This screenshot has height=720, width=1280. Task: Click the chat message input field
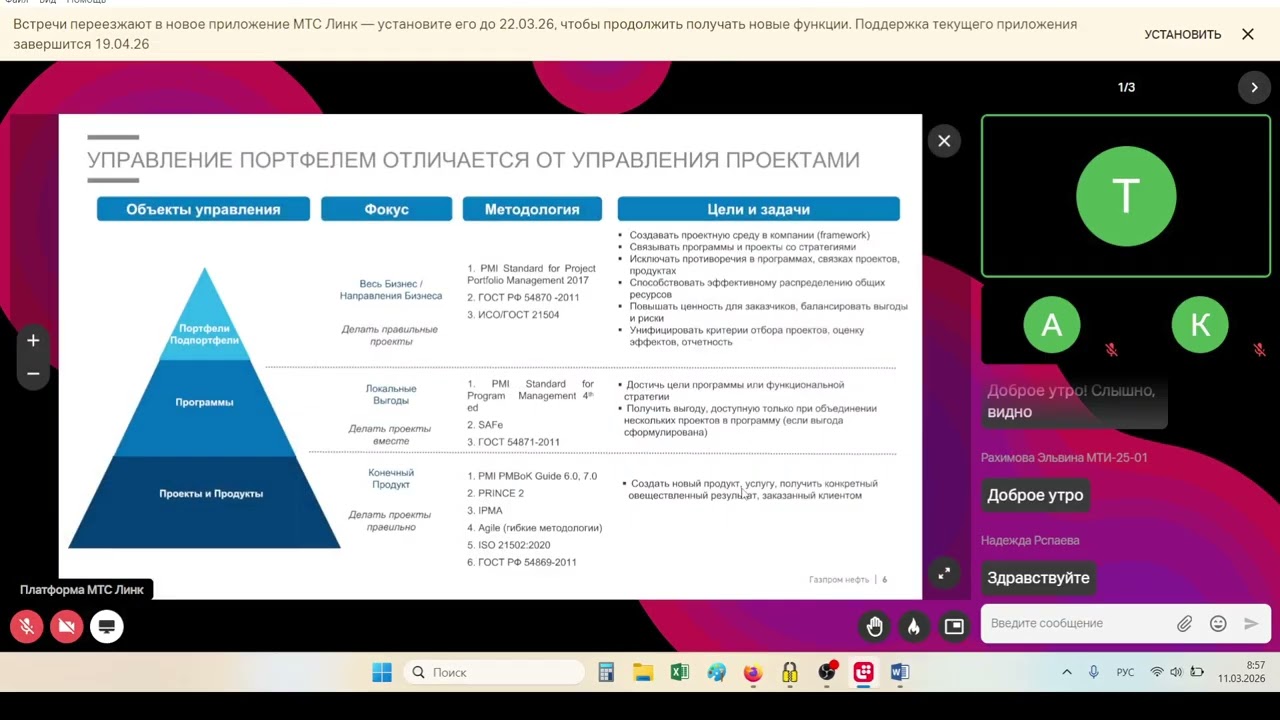coord(1080,623)
